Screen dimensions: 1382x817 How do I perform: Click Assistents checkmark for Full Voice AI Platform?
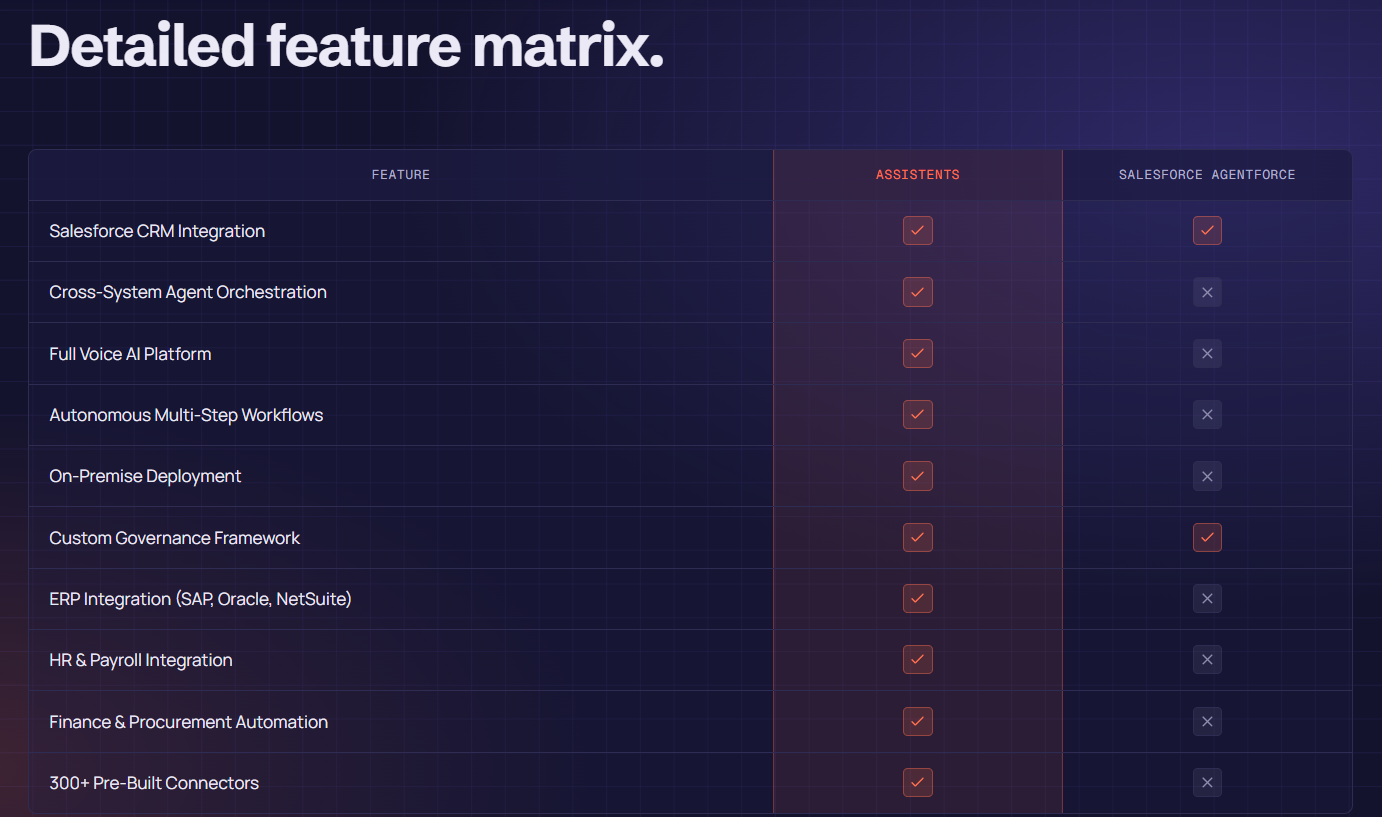coord(918,354)
